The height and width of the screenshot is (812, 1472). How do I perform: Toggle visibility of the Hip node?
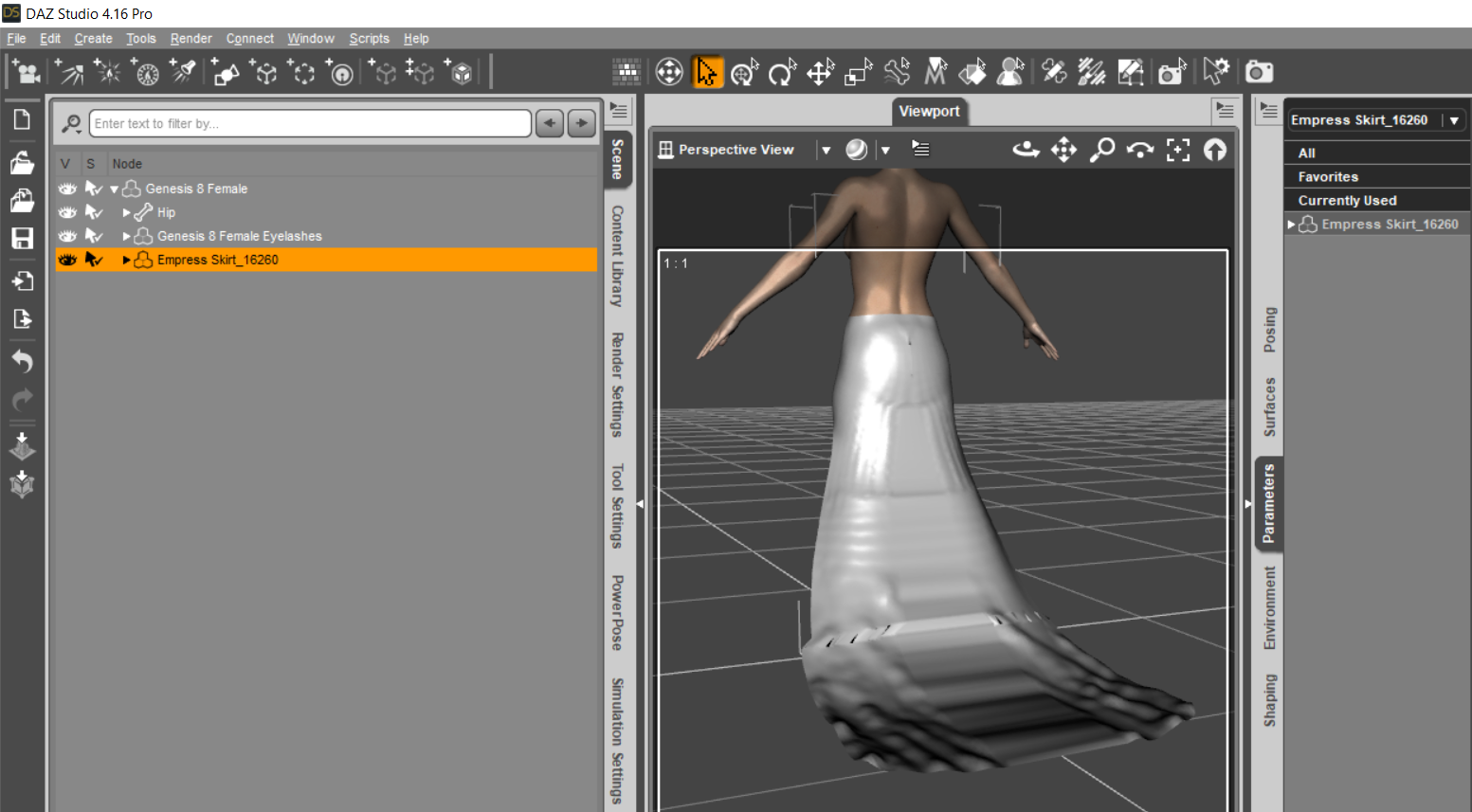tap(67, 212)
